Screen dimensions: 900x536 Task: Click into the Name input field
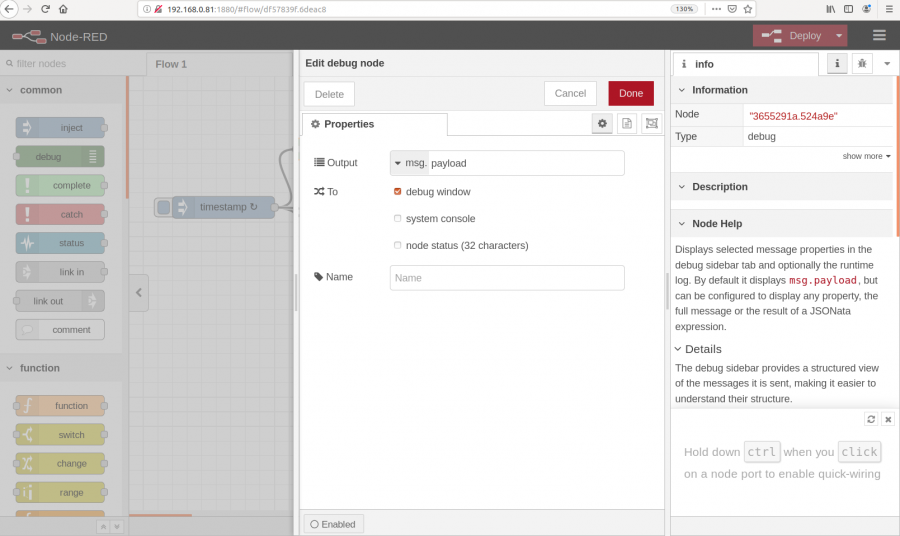[x=507, y=278]
